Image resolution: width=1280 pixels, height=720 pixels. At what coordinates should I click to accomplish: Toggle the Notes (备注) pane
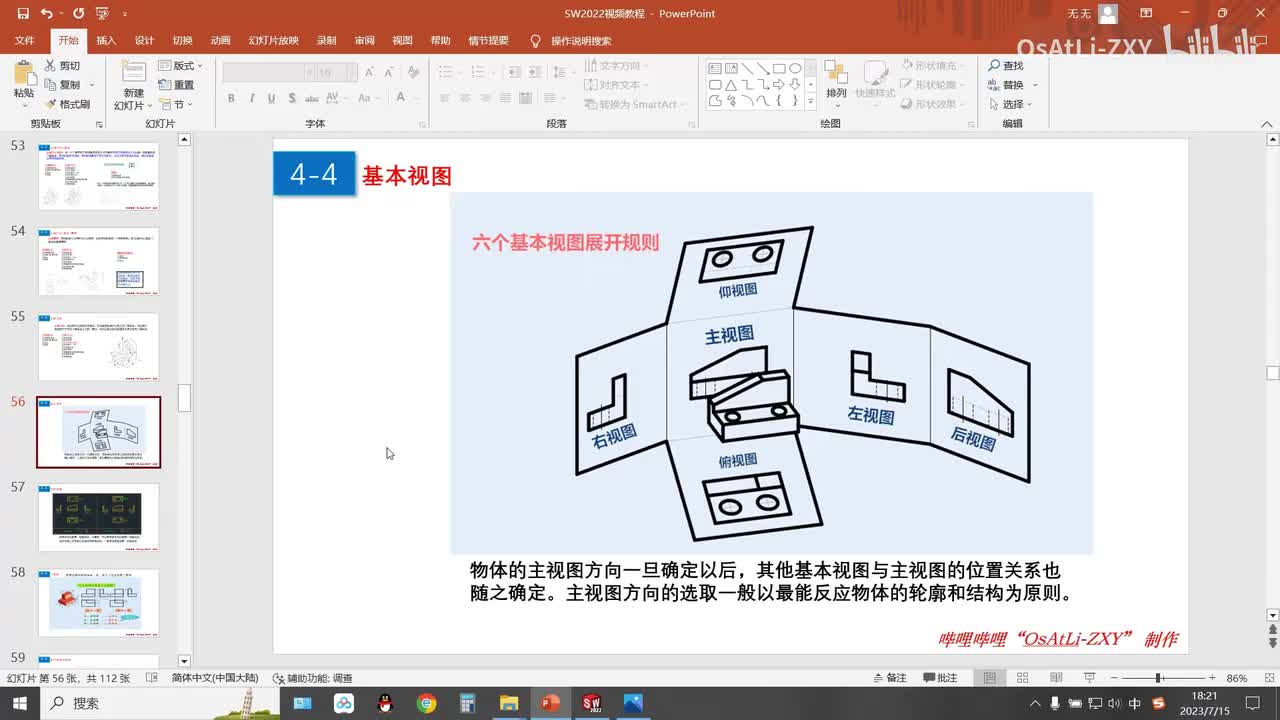click(x=890, y=678)
